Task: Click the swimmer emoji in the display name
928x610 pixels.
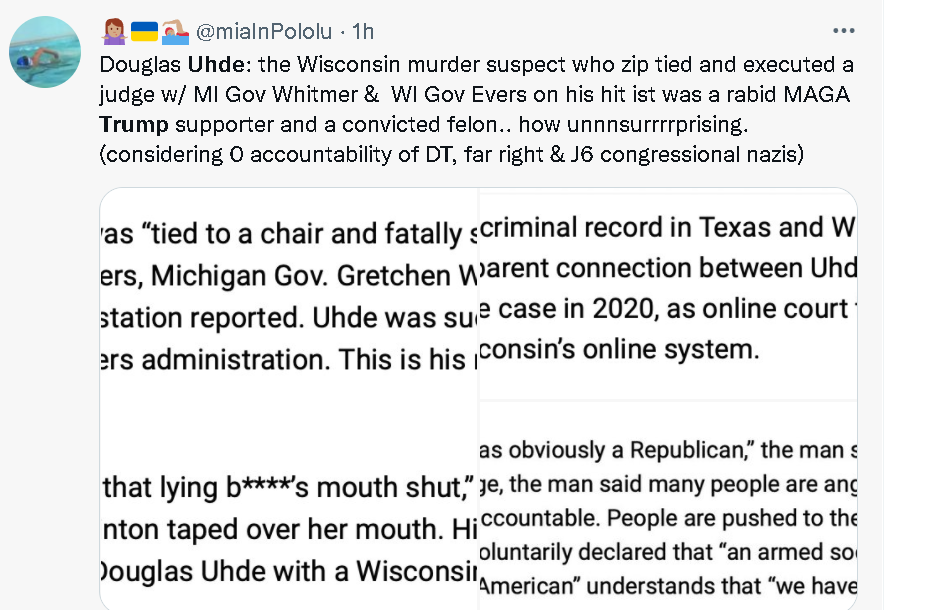Action: (176, 33)
